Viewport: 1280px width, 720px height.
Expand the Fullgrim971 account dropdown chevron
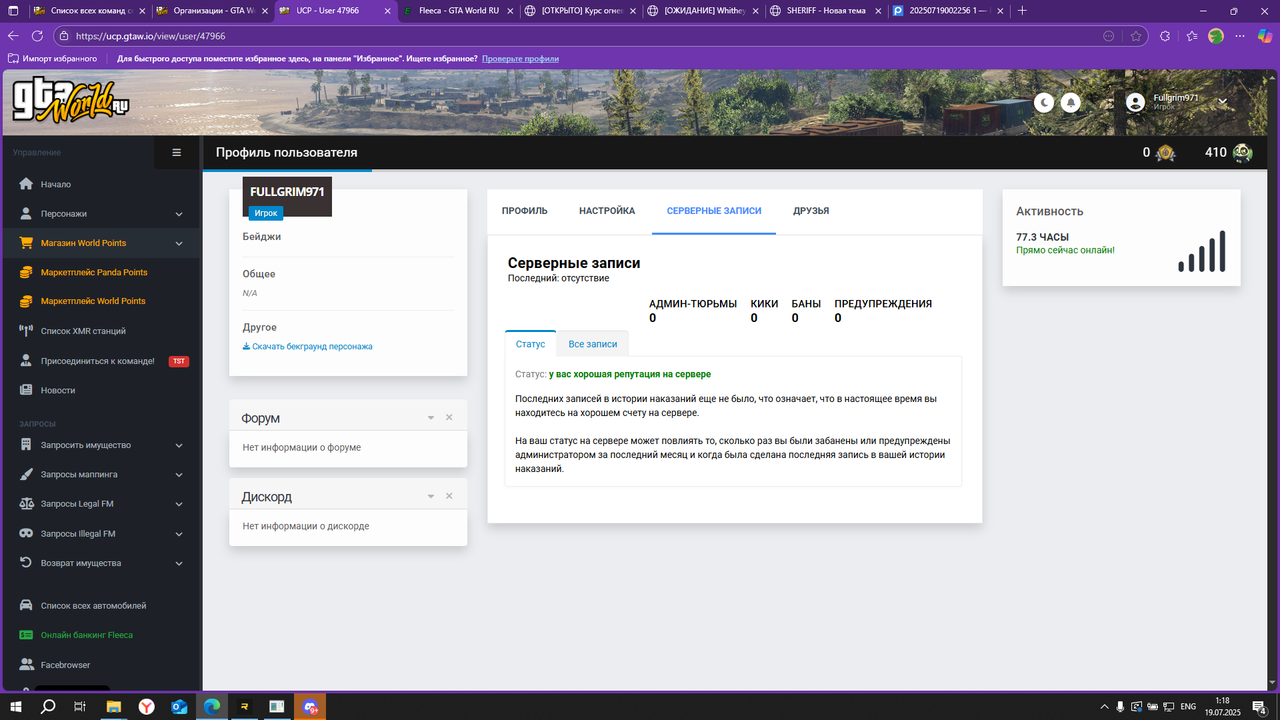(x=1222, y=102)
